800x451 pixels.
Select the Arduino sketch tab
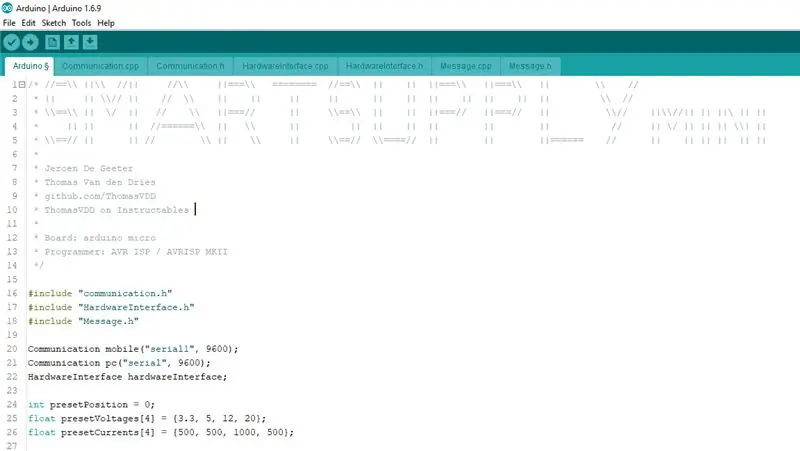click(30, 66)
